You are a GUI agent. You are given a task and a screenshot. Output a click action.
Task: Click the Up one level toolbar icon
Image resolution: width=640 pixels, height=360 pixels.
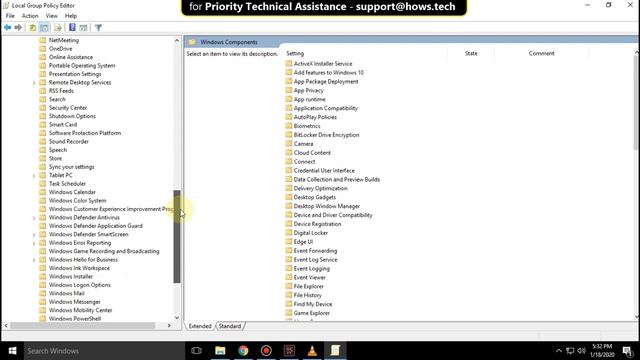pos(33,27)
